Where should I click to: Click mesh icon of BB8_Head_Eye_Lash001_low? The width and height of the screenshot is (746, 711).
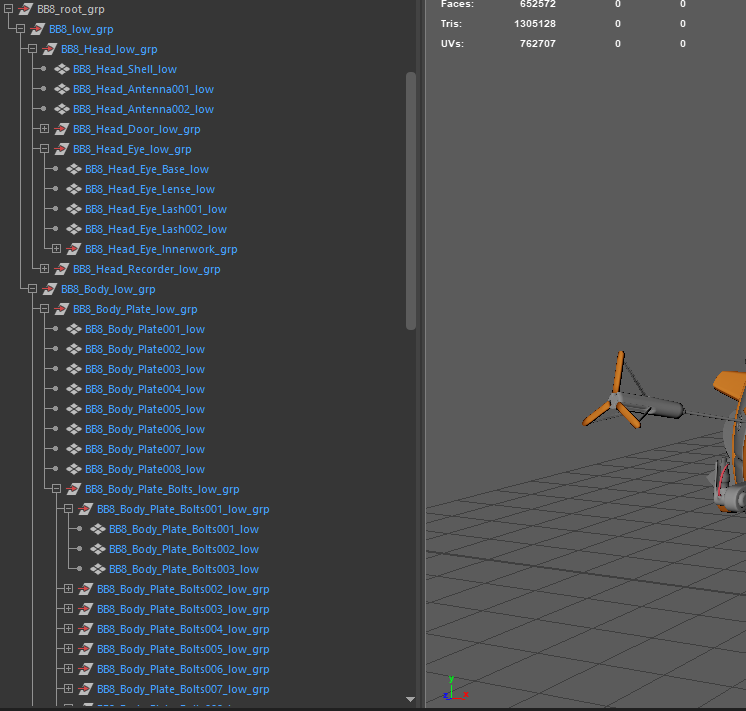[x=74, y=209]
